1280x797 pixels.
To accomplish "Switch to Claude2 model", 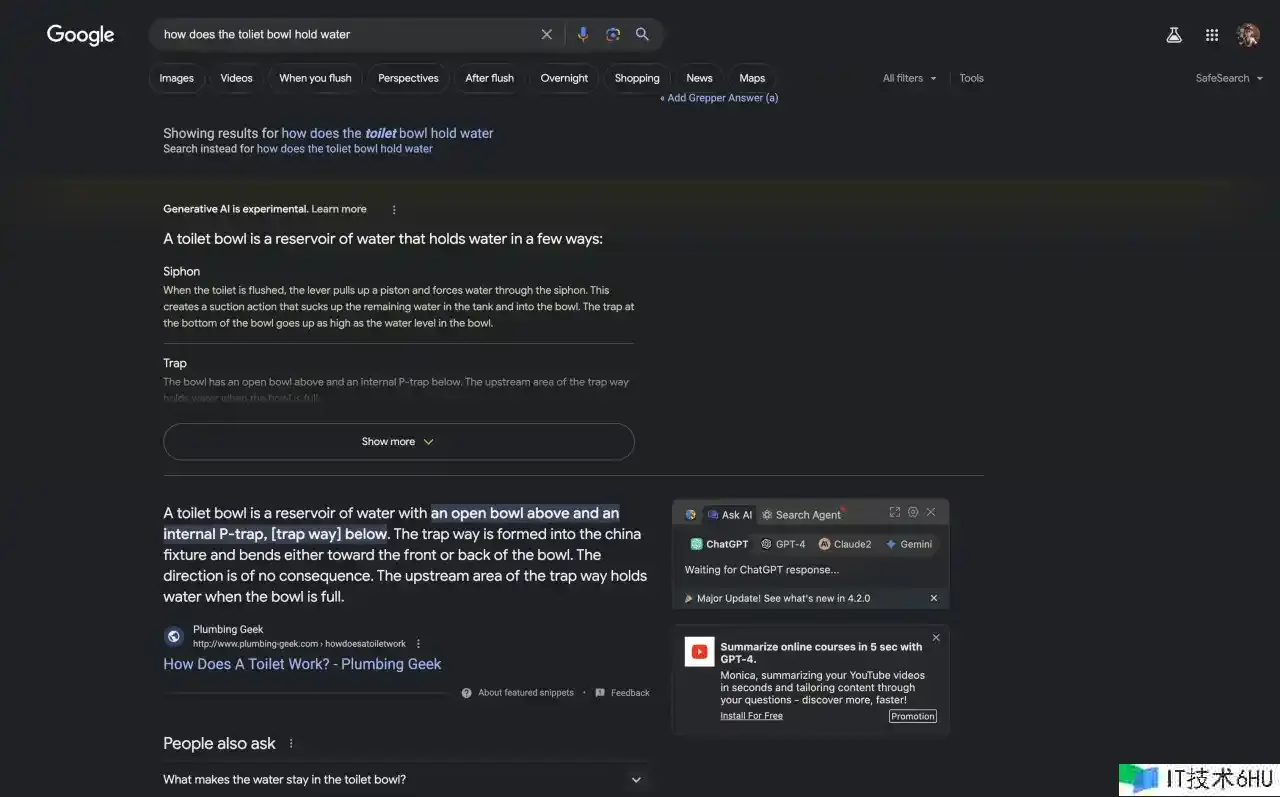I will [x=845, y=544].
